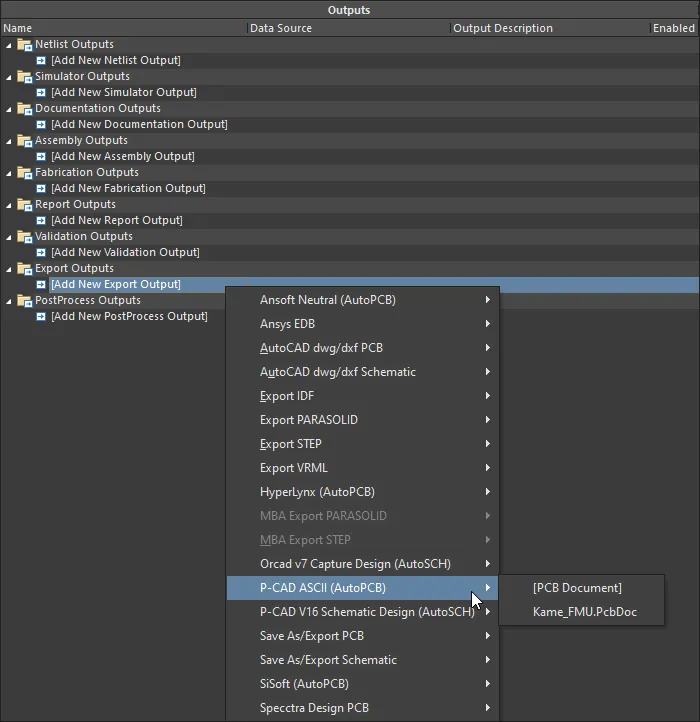The image size is (700, 722).
Task: Open the Export VRML submenu
Action: [x=362, y=468]
